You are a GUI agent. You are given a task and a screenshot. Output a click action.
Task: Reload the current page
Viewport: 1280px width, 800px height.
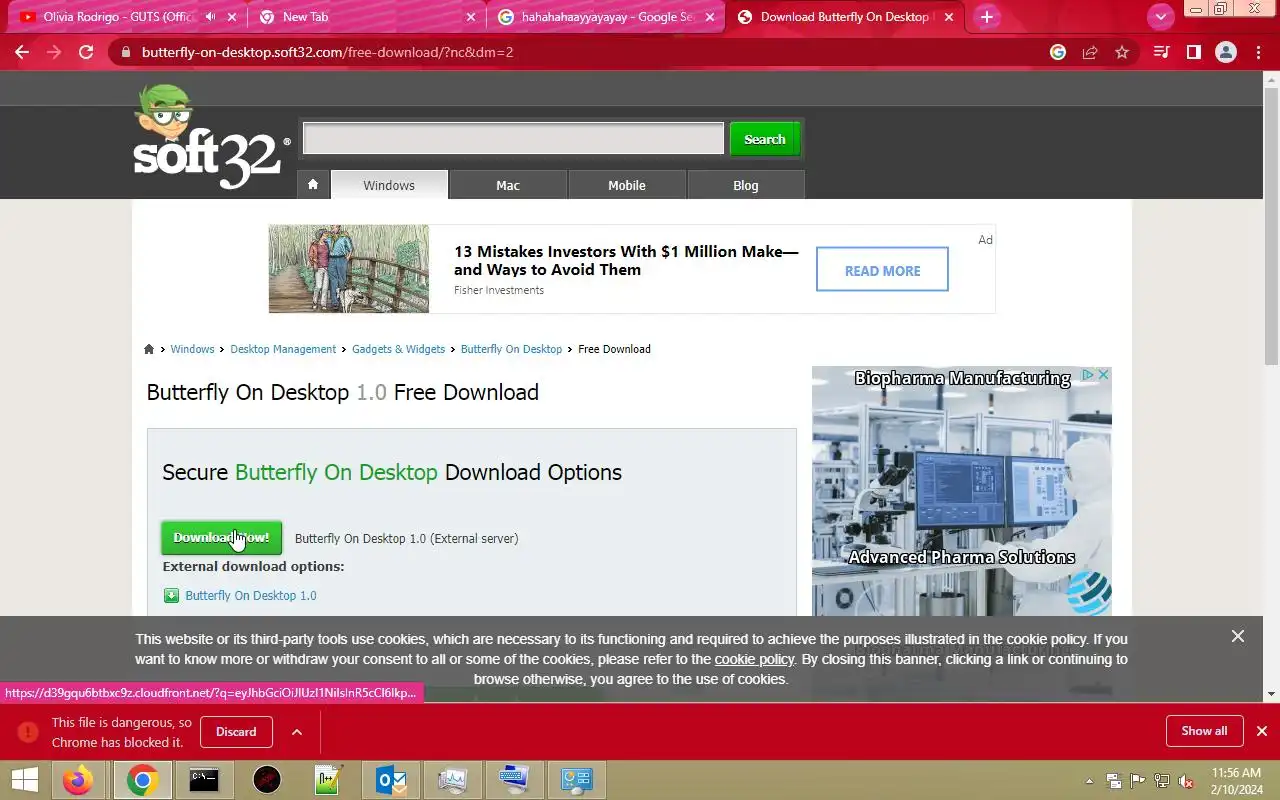tap(86, 52)
